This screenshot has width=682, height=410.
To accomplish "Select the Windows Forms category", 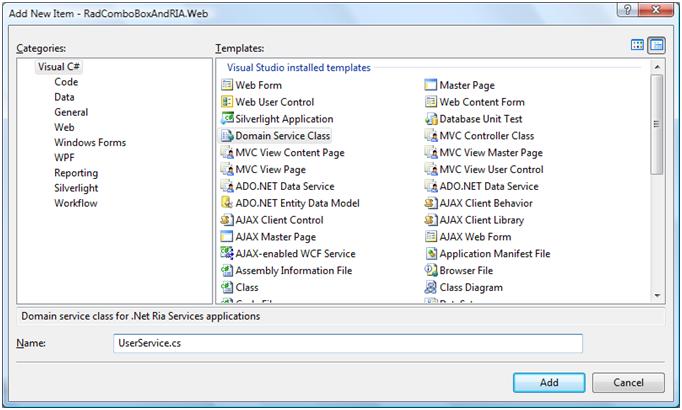I will 90,143.
